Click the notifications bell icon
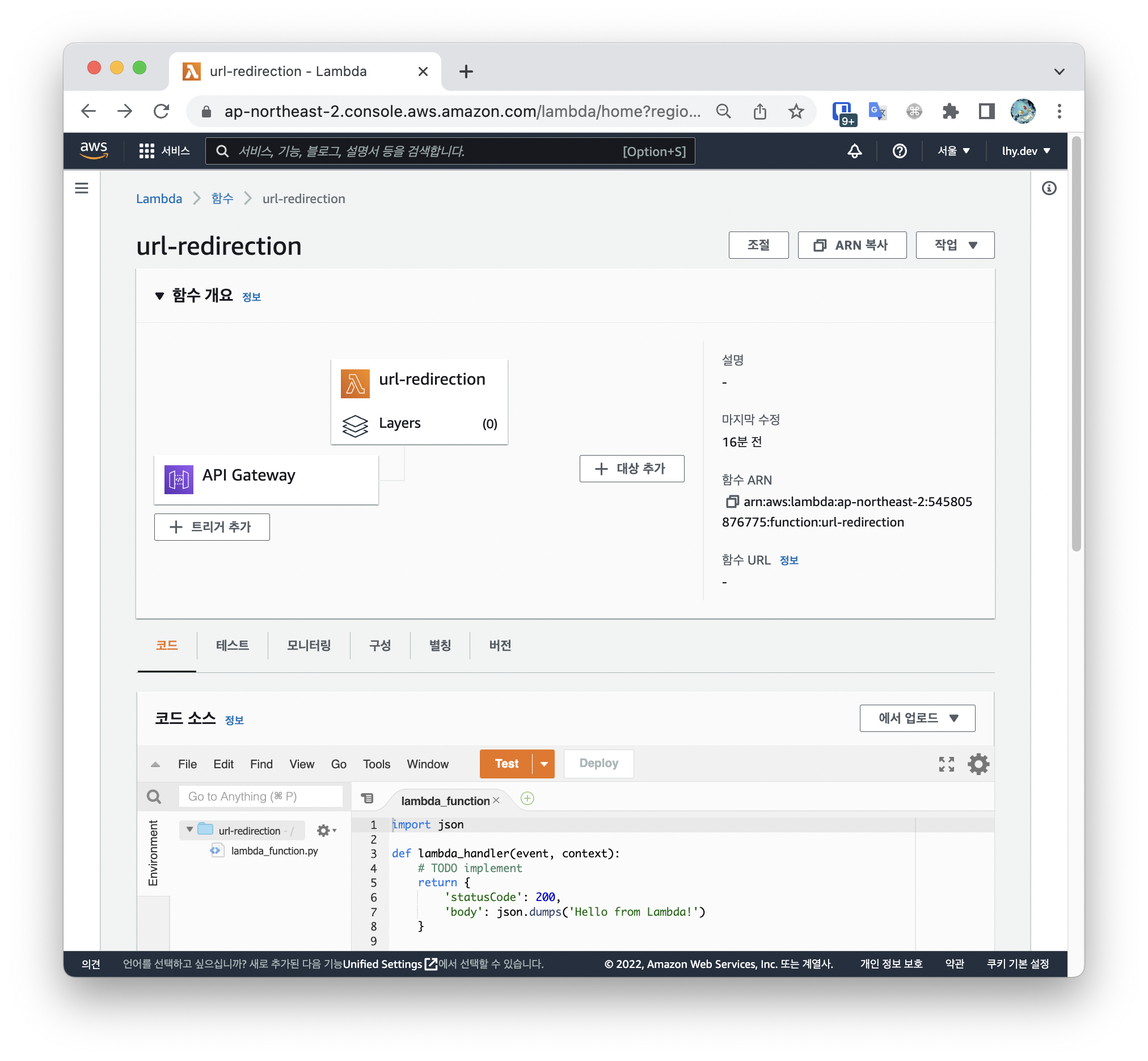 (x=855, y=151)
